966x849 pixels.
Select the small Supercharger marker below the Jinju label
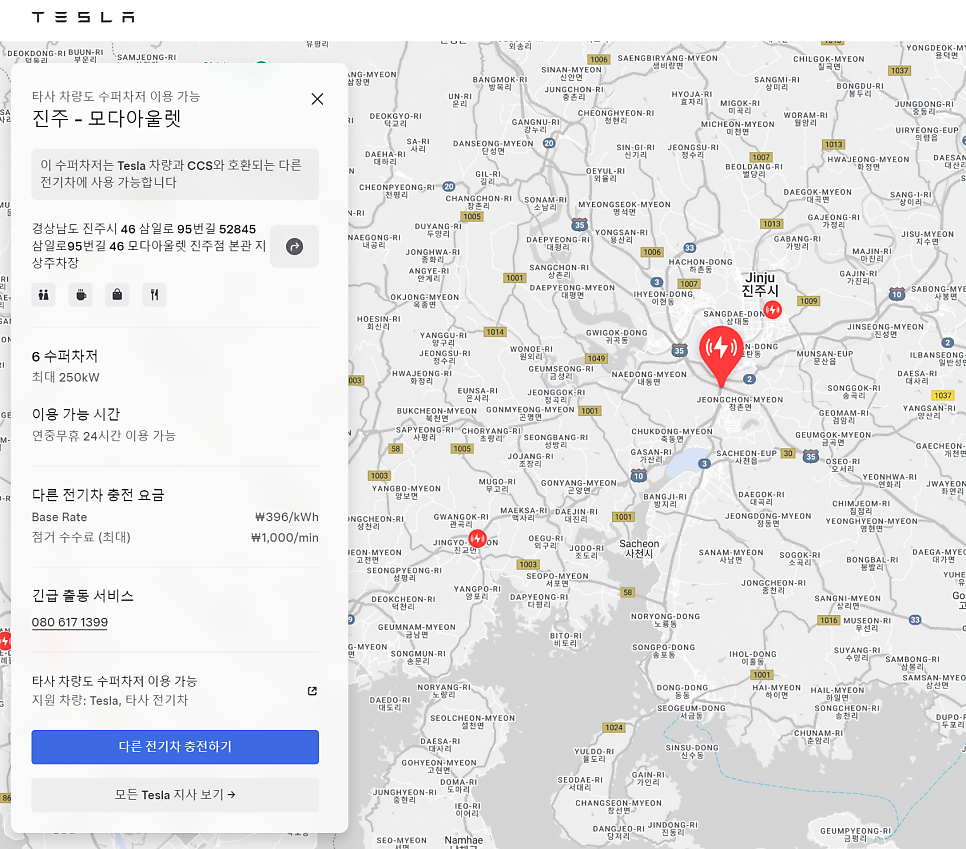773,309
